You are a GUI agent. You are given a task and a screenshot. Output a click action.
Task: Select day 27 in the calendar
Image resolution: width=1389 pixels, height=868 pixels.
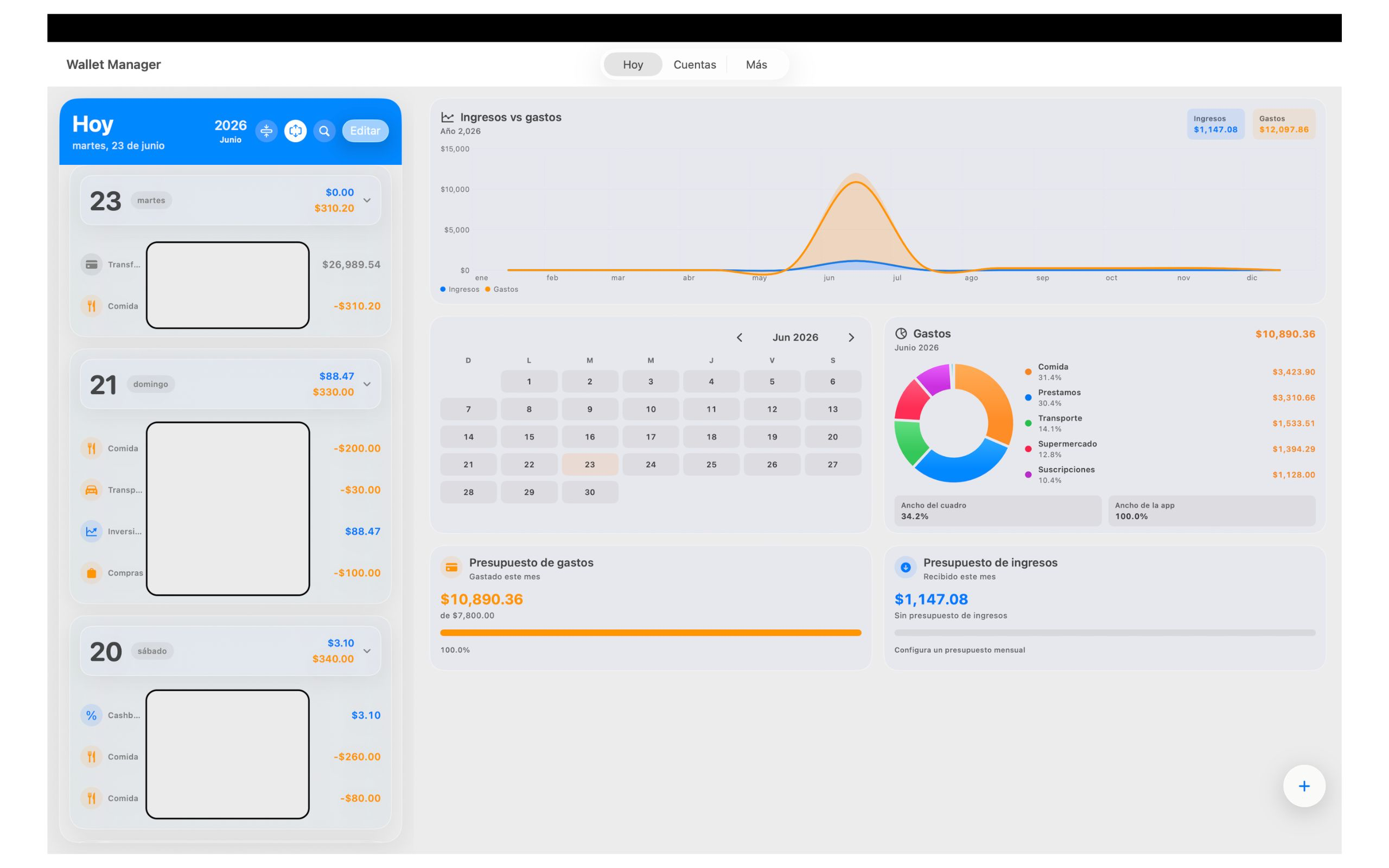coord(832,464)
